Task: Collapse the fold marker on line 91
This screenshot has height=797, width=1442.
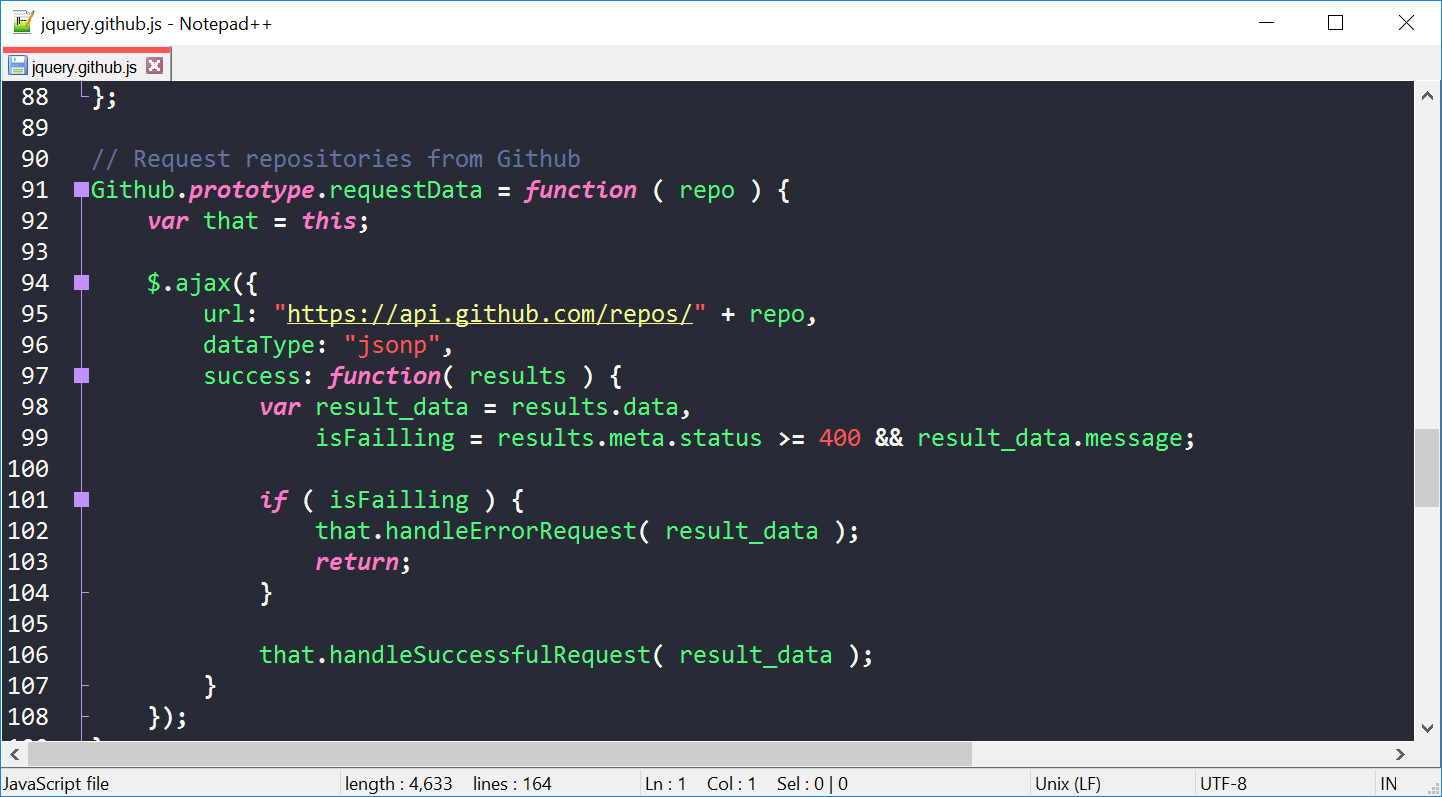Action: 79,189
